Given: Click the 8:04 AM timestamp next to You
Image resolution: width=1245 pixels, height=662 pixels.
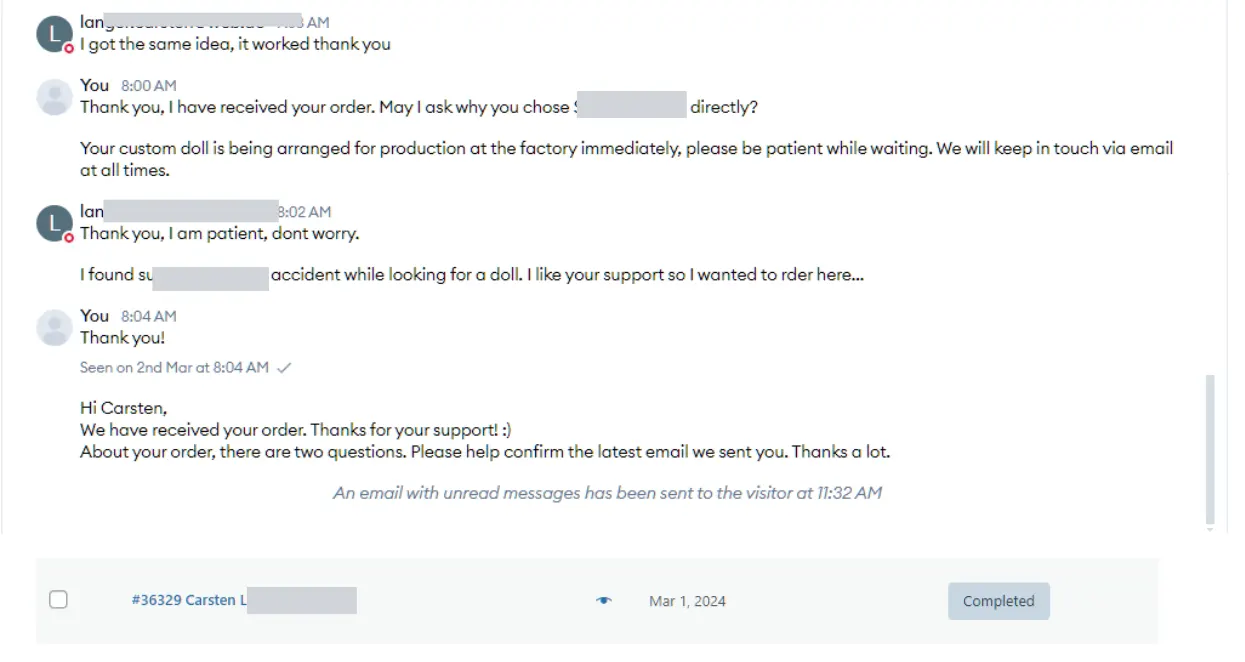Looking at the screenshot, I should (x=149, y=316).
